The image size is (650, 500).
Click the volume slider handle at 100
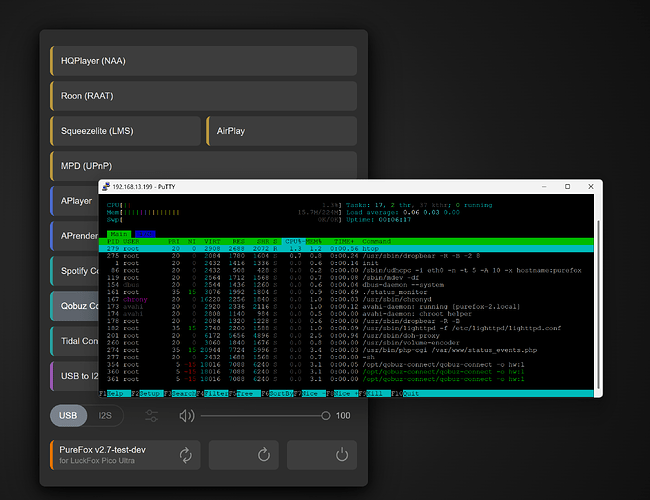326,416
